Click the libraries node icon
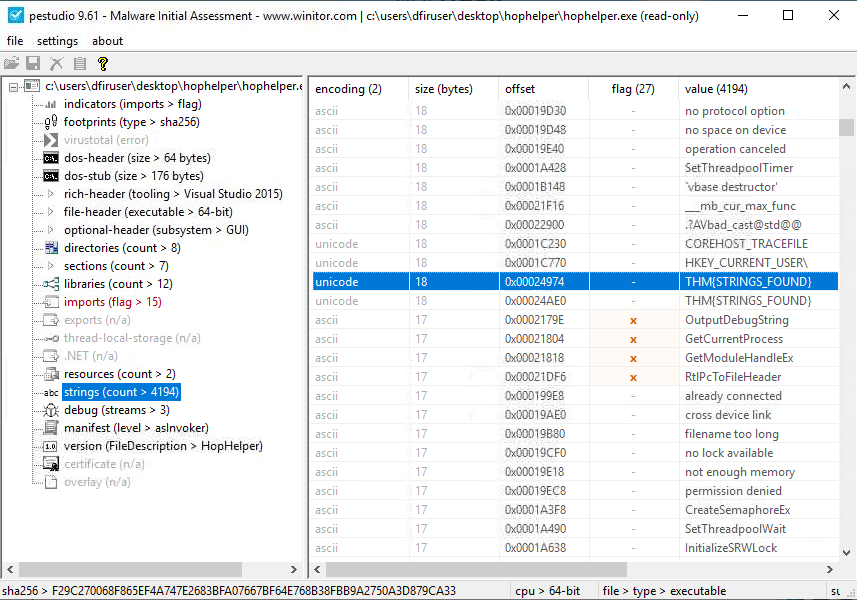The height and width of the screenshot is (600, 857). pyautogui.click(x=51, y=284)
